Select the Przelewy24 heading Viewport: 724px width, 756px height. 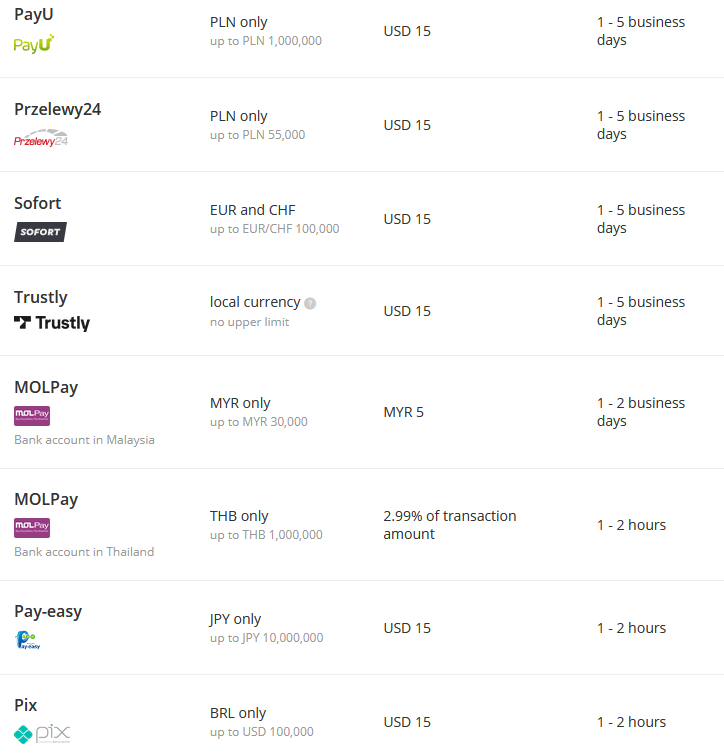point(57,109)
